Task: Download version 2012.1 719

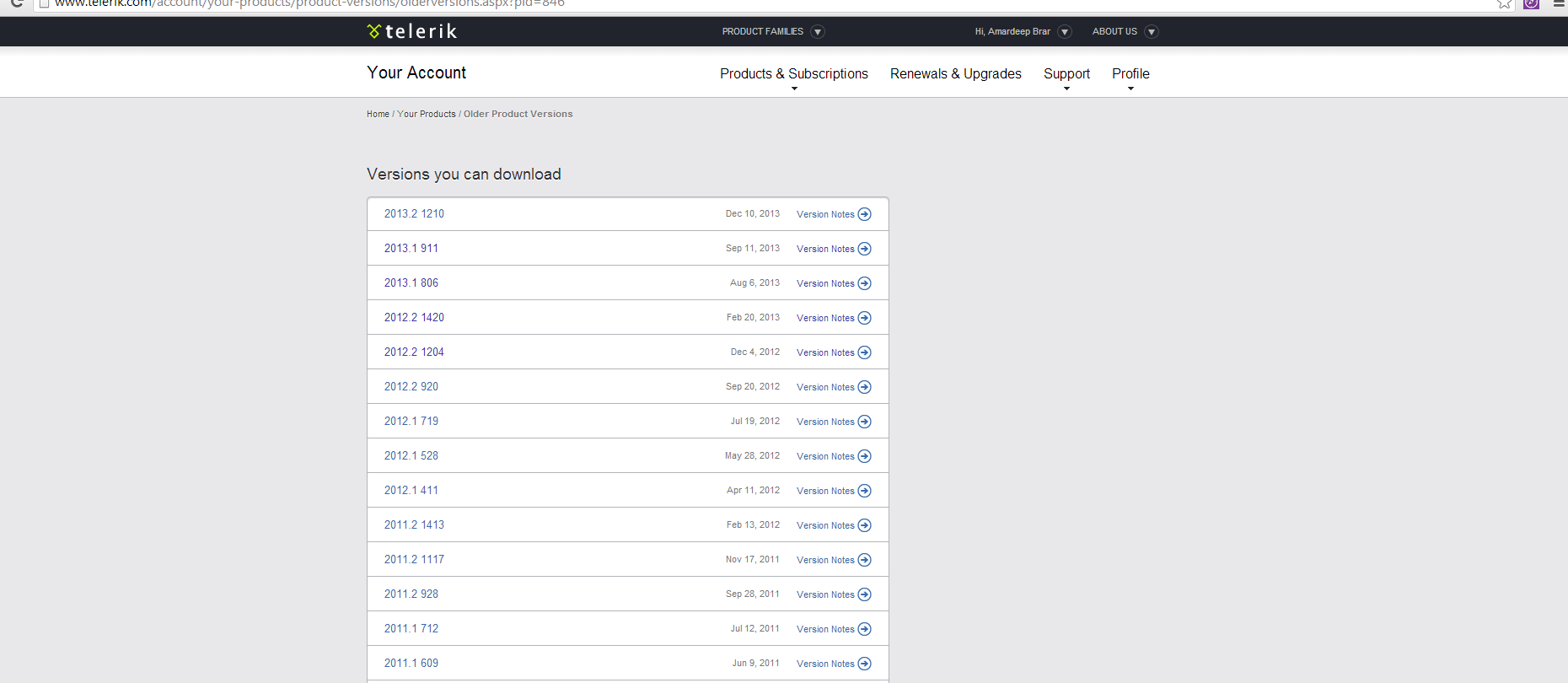Action: 411,422
